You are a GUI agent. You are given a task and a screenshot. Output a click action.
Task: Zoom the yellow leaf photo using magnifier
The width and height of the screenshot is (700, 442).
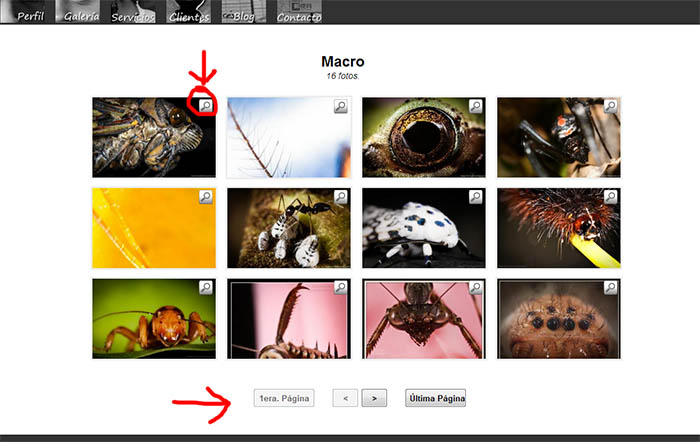coord(205,196)
